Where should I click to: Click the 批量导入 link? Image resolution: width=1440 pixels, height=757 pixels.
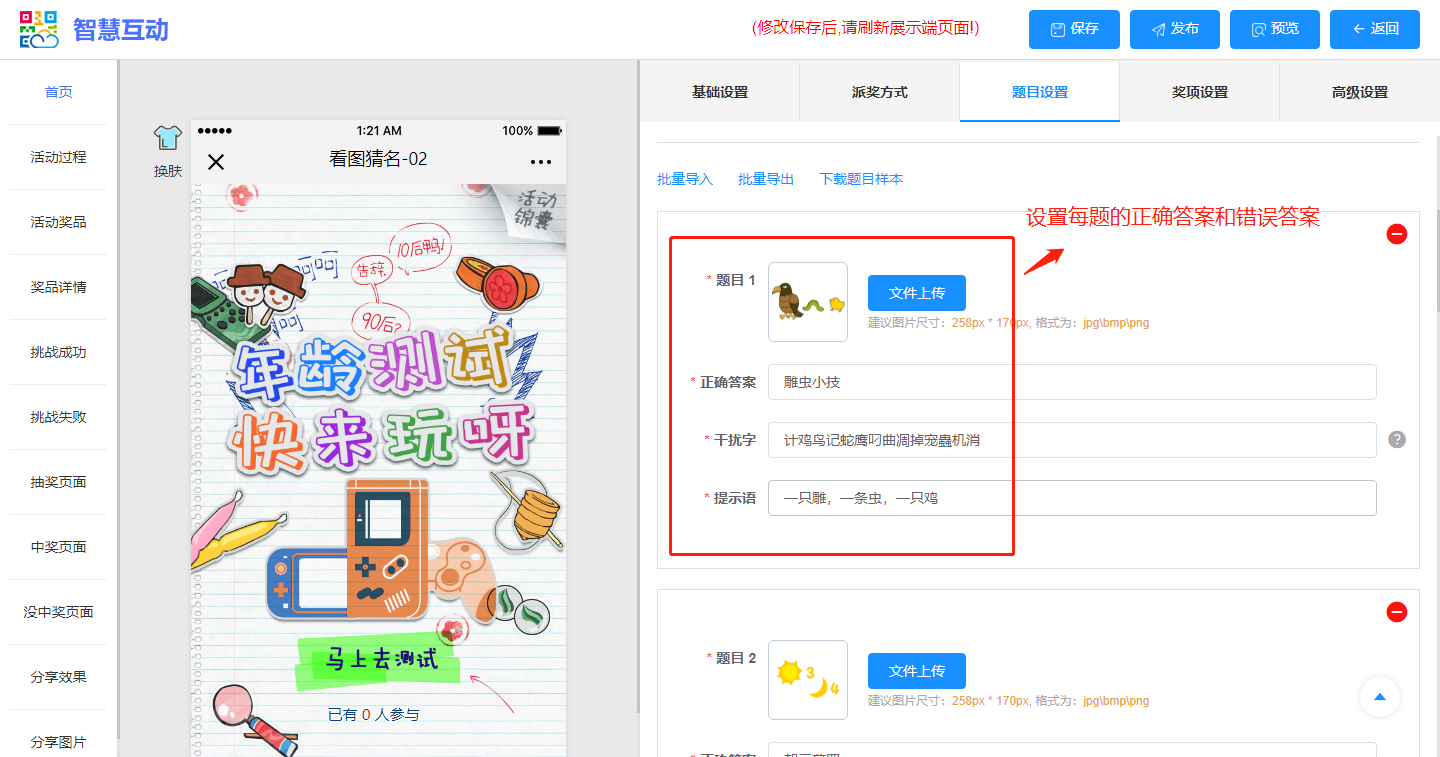point(685,179)
